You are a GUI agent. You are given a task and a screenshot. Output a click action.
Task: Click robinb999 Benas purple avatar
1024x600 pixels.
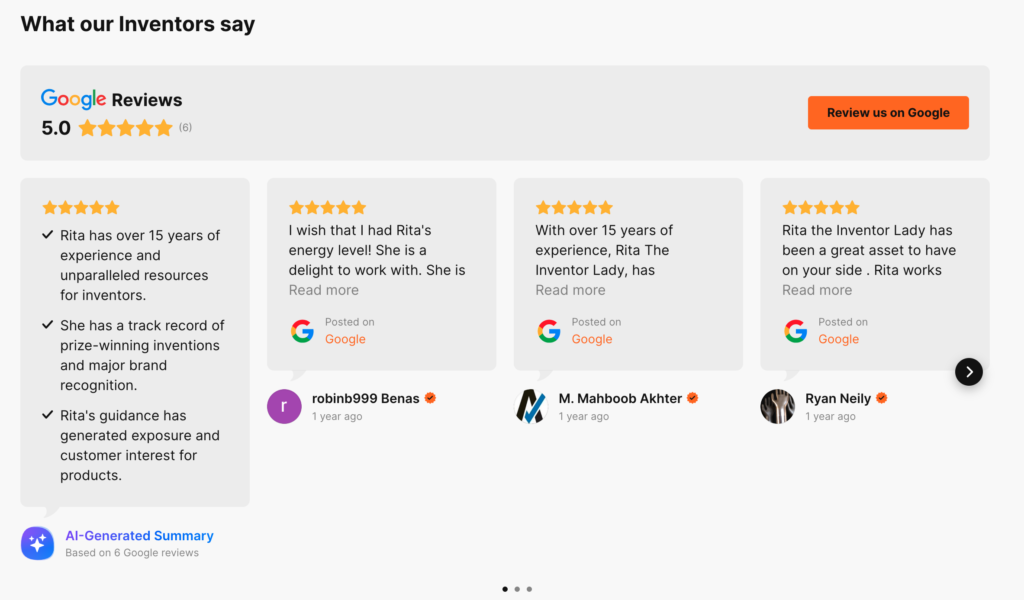tap(284, 407)
